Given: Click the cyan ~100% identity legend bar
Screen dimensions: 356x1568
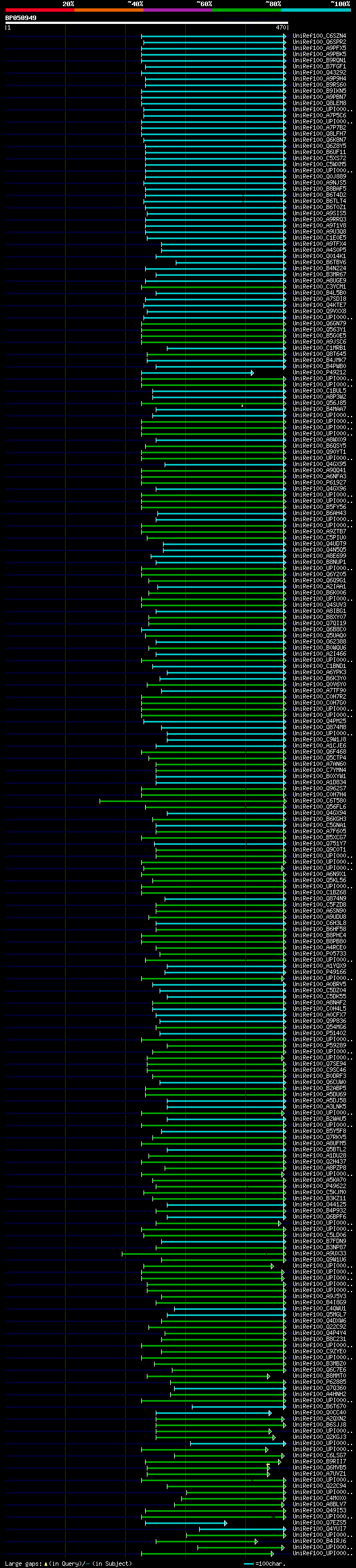Looking at the screenshot, I should (x=317, y=11).
